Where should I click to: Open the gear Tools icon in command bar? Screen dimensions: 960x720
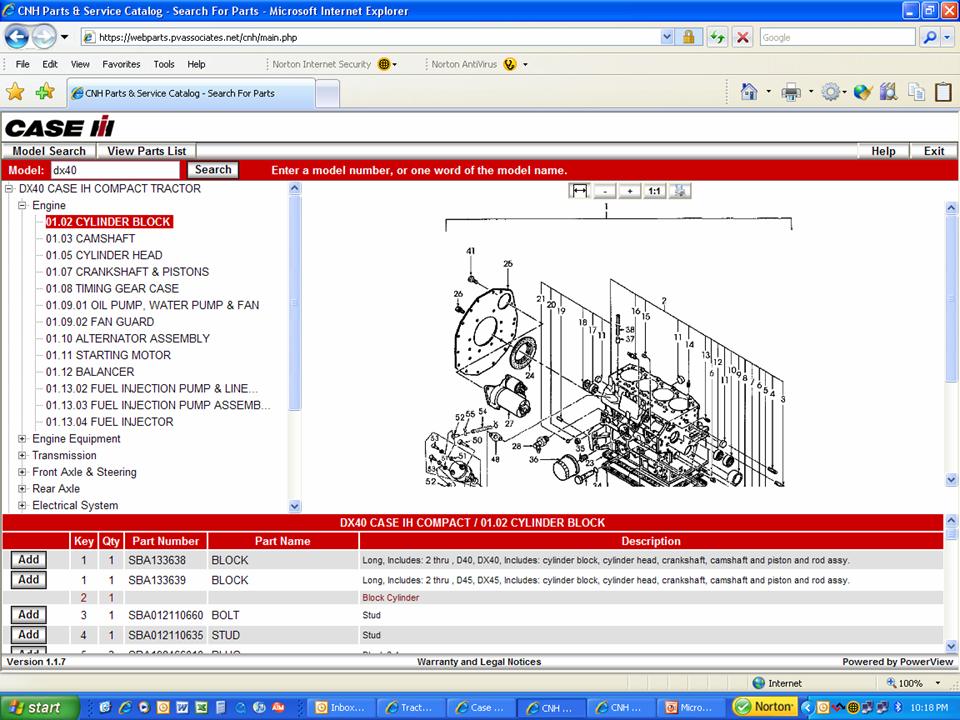(830, 92)
